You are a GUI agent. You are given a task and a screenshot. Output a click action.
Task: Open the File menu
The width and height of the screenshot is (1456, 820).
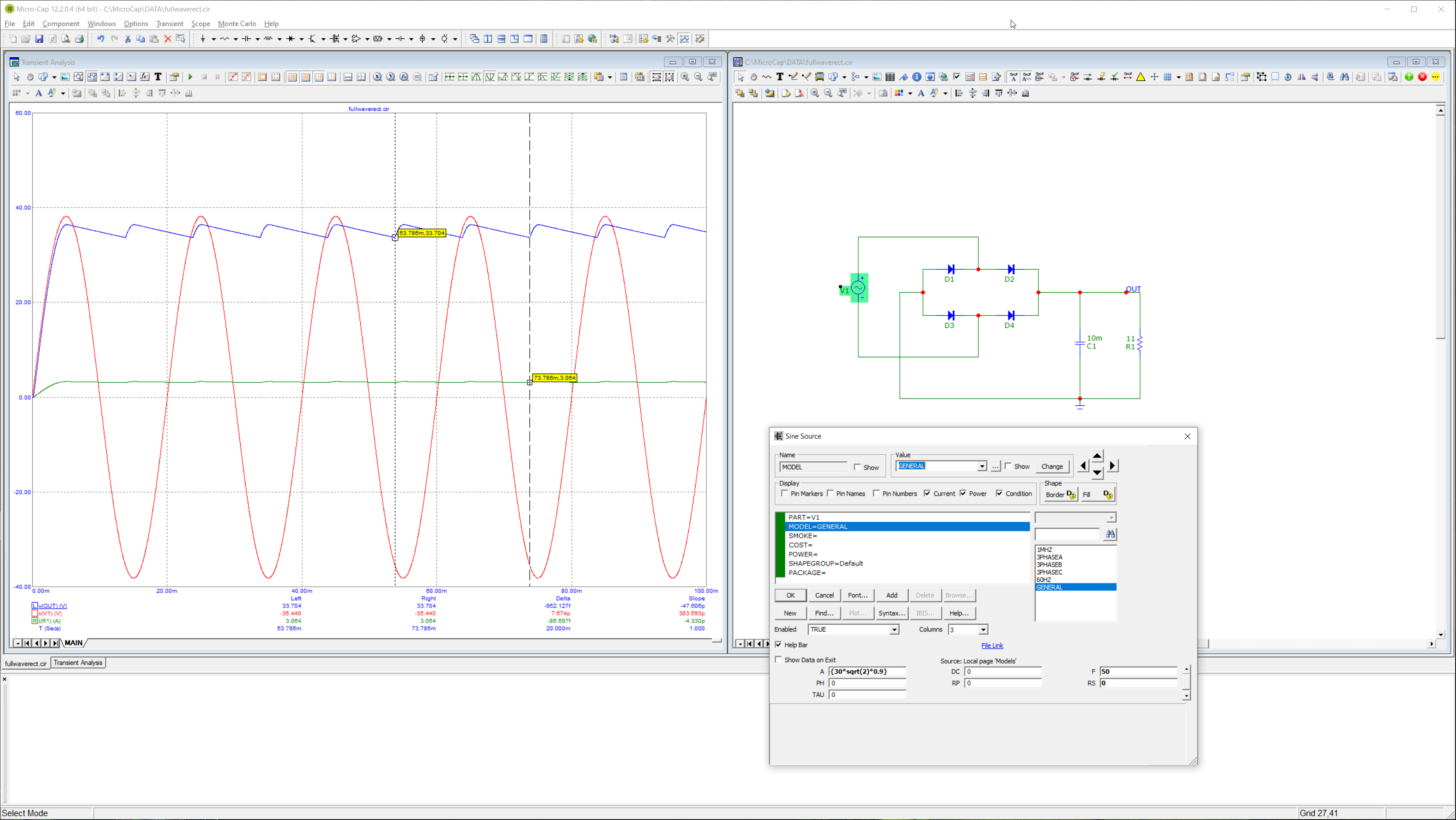[10, 24]
